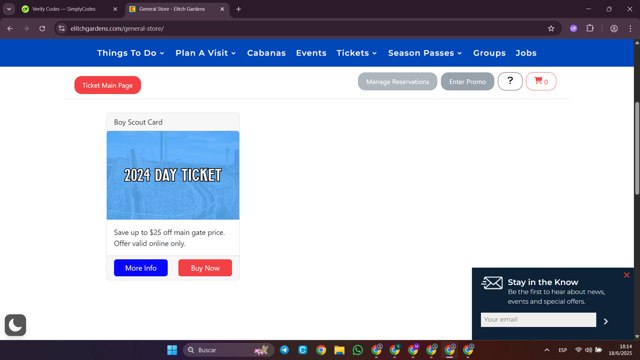Click the Ticket Main Page button
The height and width of the screenshot is (360, 640).
coord(107,85)
